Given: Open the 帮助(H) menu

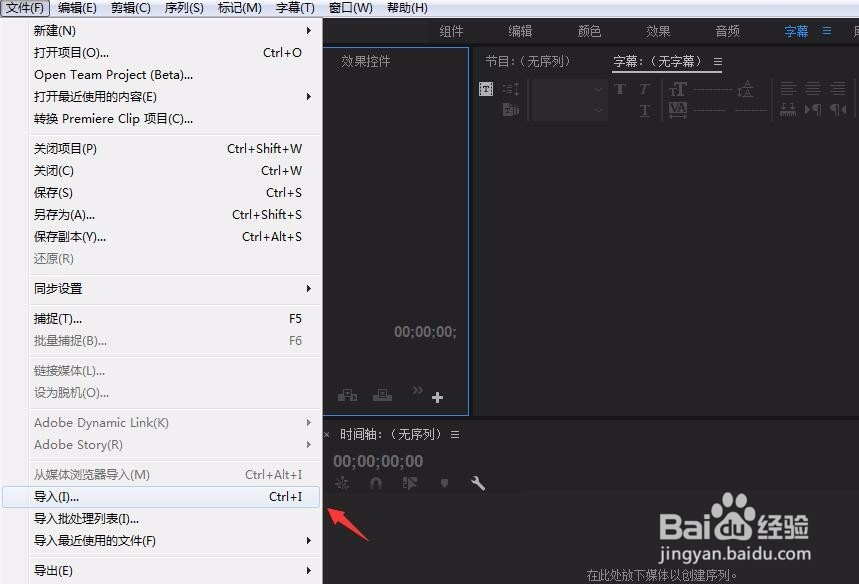Looking at the screenshot, I should [407, 8].
